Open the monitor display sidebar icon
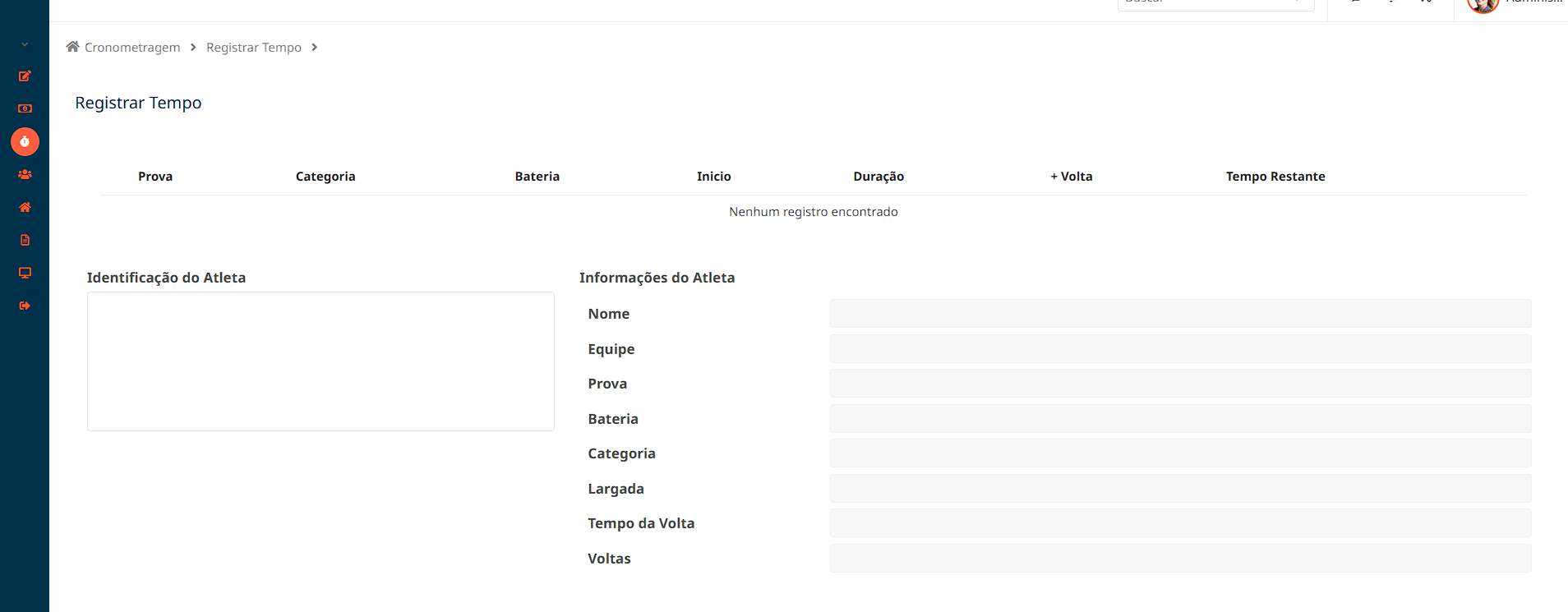This screenshot has width=1568, height=612. [25, 273]
